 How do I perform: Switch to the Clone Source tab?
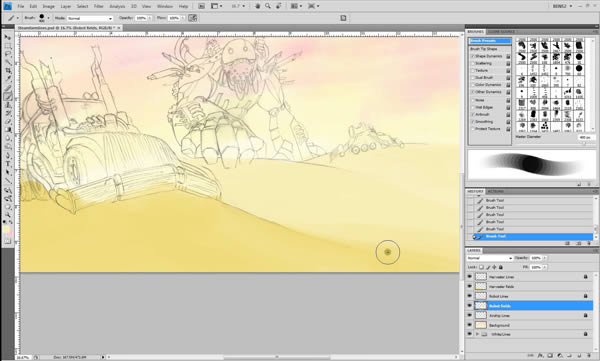[501, 32]
